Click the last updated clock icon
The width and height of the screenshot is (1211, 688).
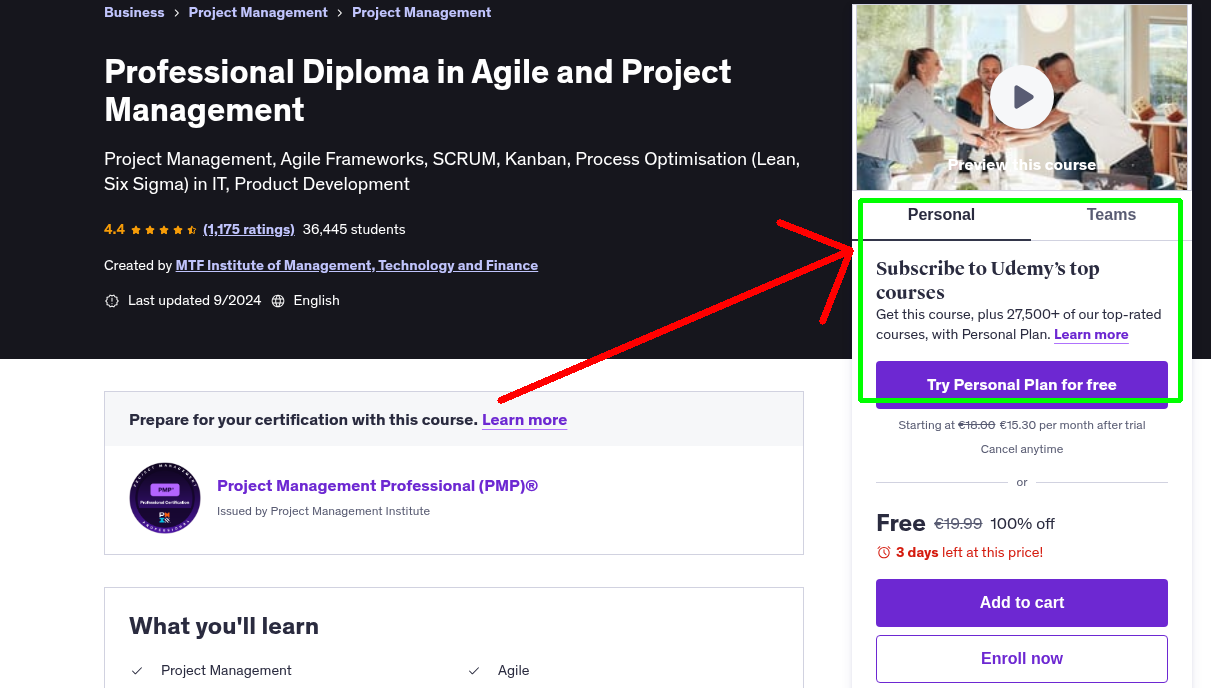coord(112,301)
